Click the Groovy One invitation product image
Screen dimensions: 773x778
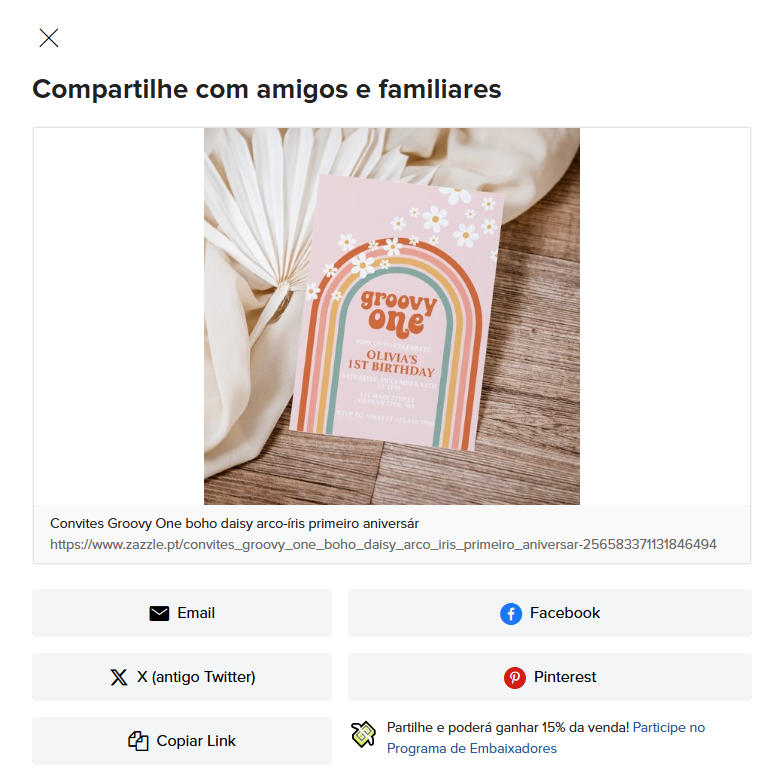pos(391,316)
